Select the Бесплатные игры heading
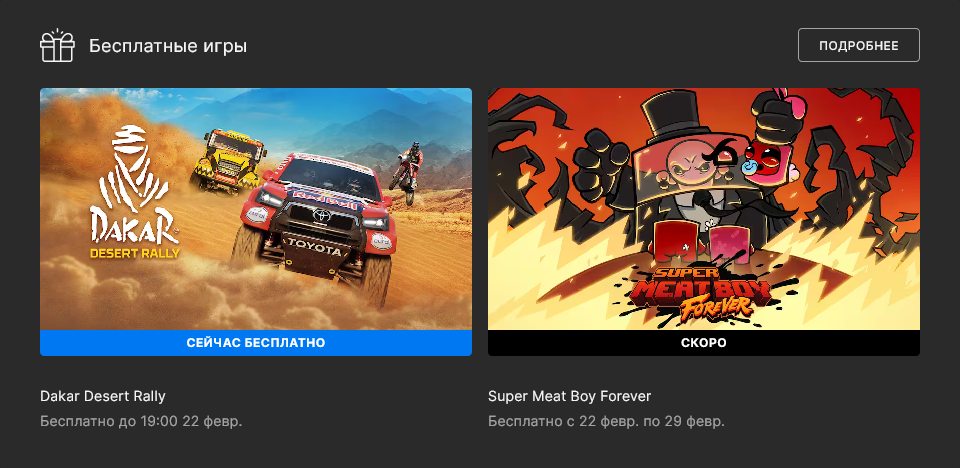 pyautogui.click(x=168, y=46)
